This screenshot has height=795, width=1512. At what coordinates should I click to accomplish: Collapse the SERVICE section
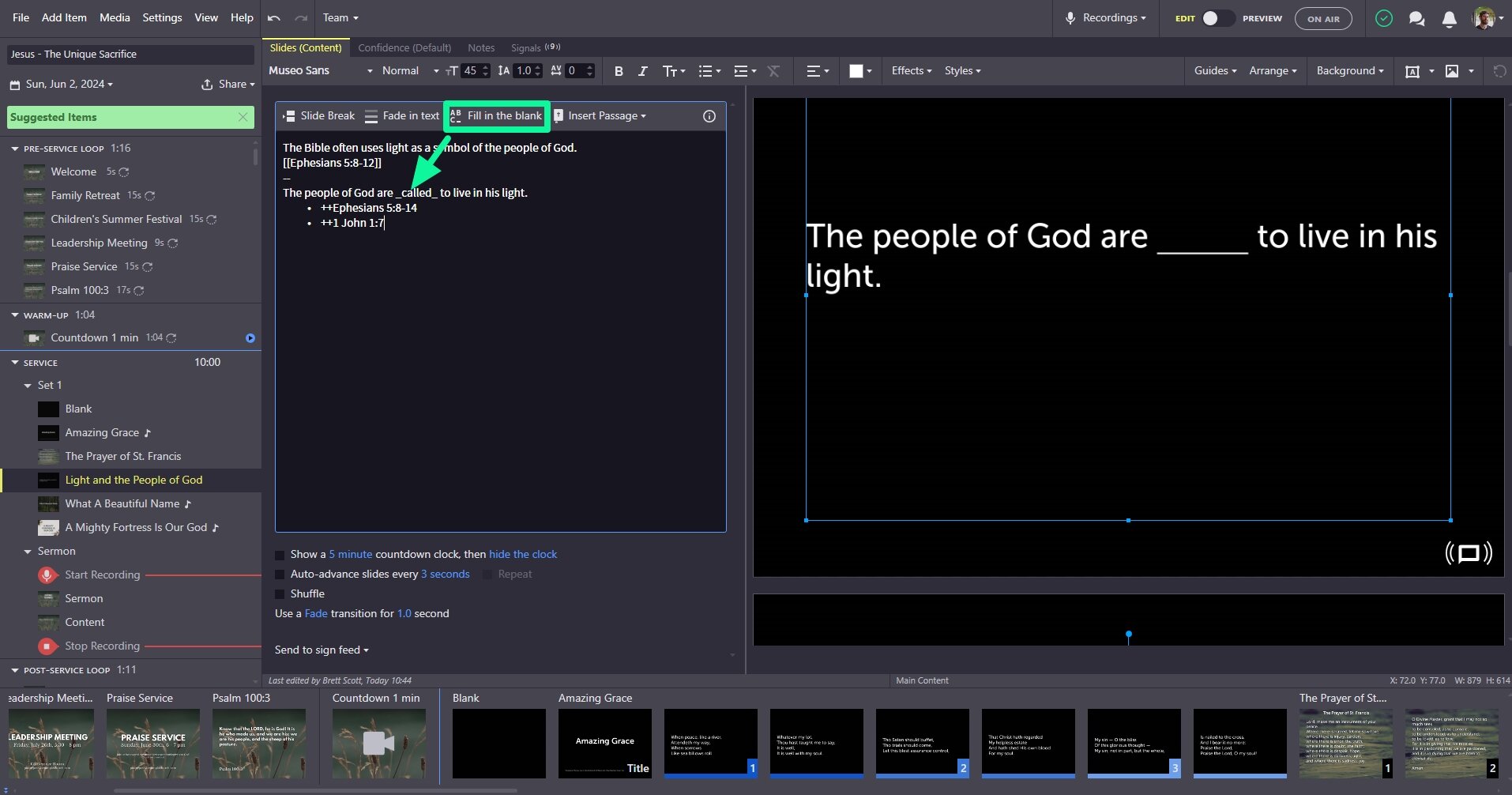(14, 363)
